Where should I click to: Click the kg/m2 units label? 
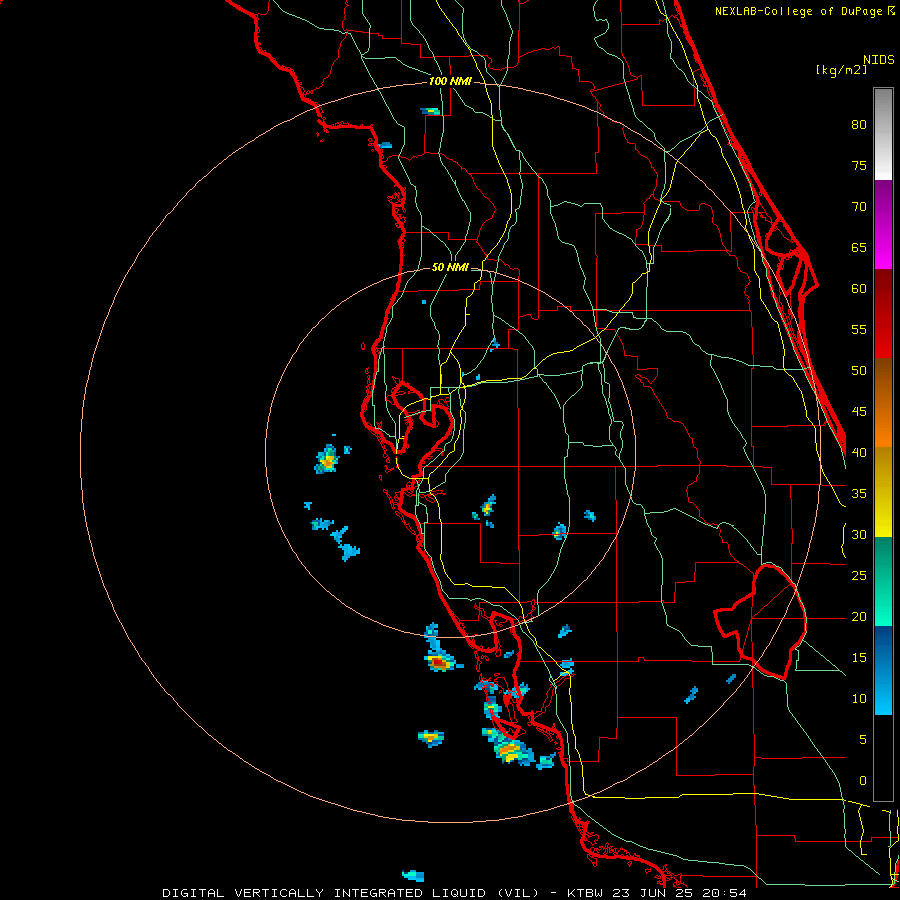(841, 69)
